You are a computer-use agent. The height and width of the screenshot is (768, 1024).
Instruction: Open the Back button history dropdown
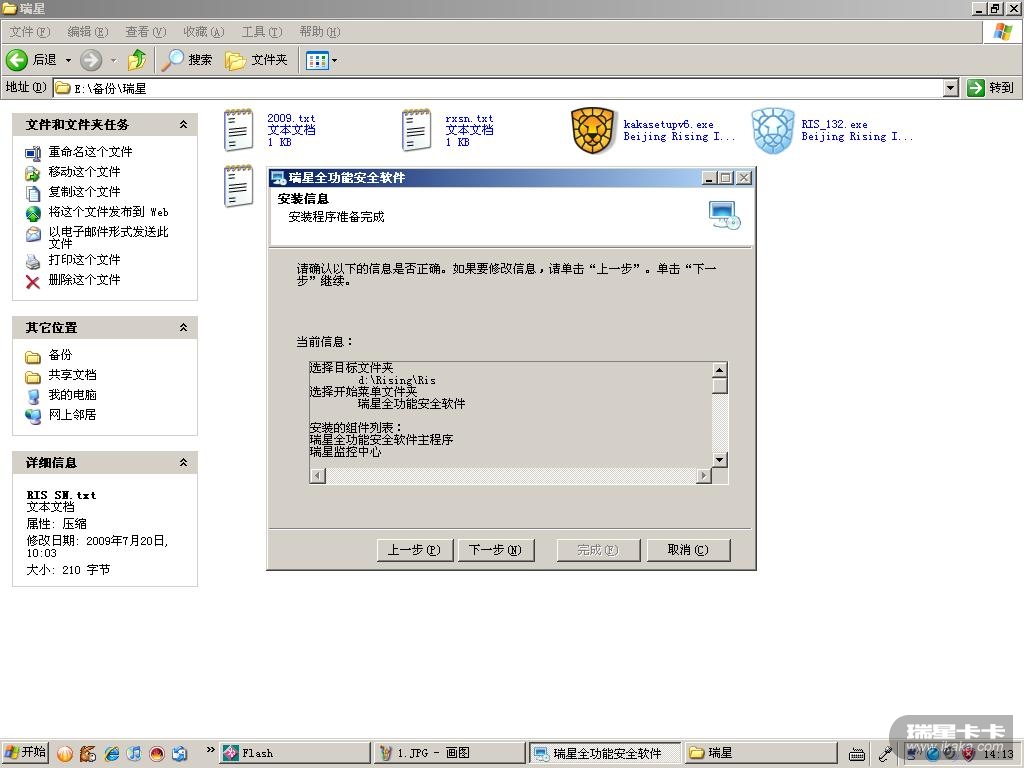click(x=68, y=60)
